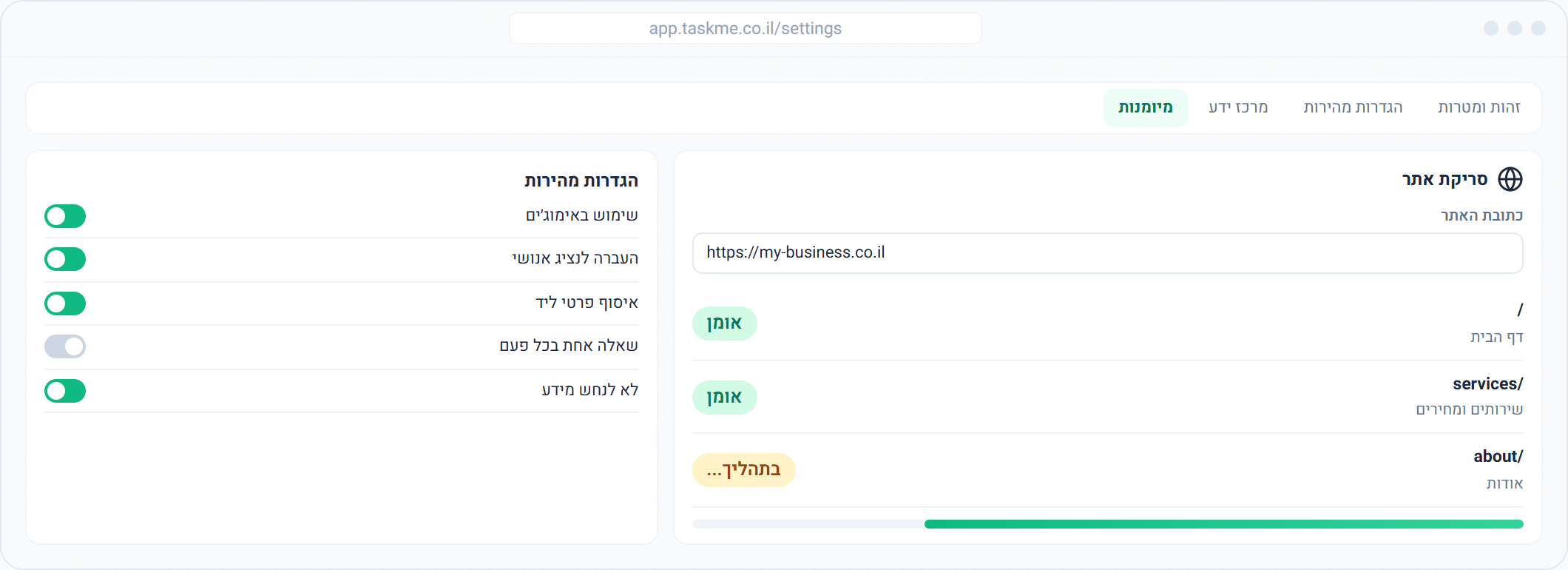Click the browser address bar app.taskme.co.il/settings
The height and width of the screenshot is (570, 1568).
[746, 28]
